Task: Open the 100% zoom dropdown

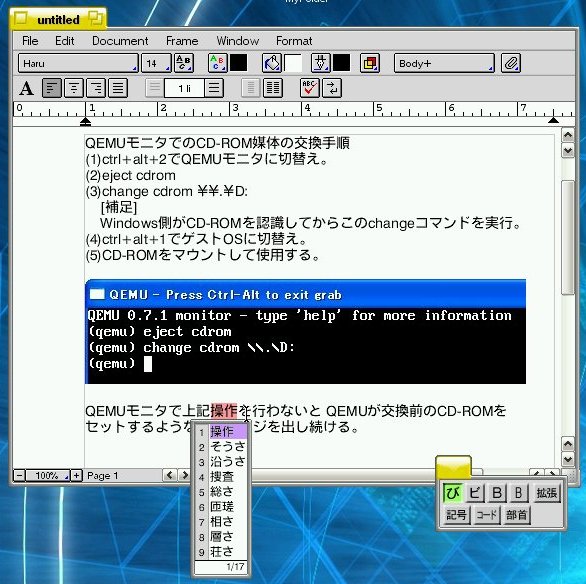Action: pyautogui.click(x=48, y=476)
